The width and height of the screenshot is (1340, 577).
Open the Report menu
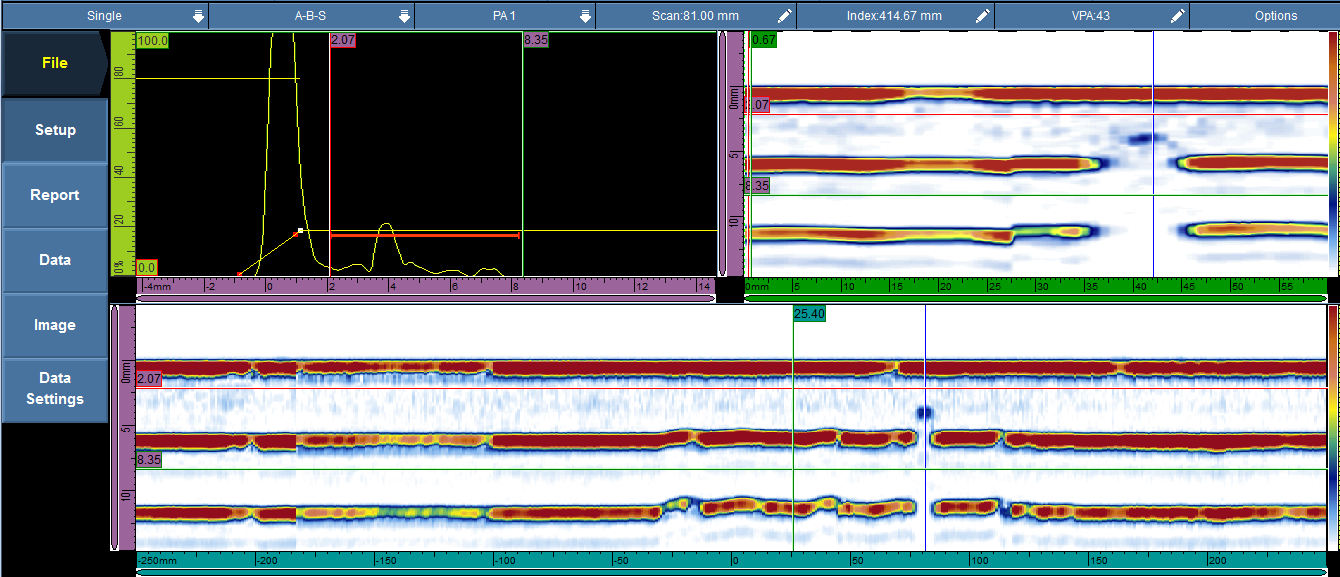coord(55,195)
